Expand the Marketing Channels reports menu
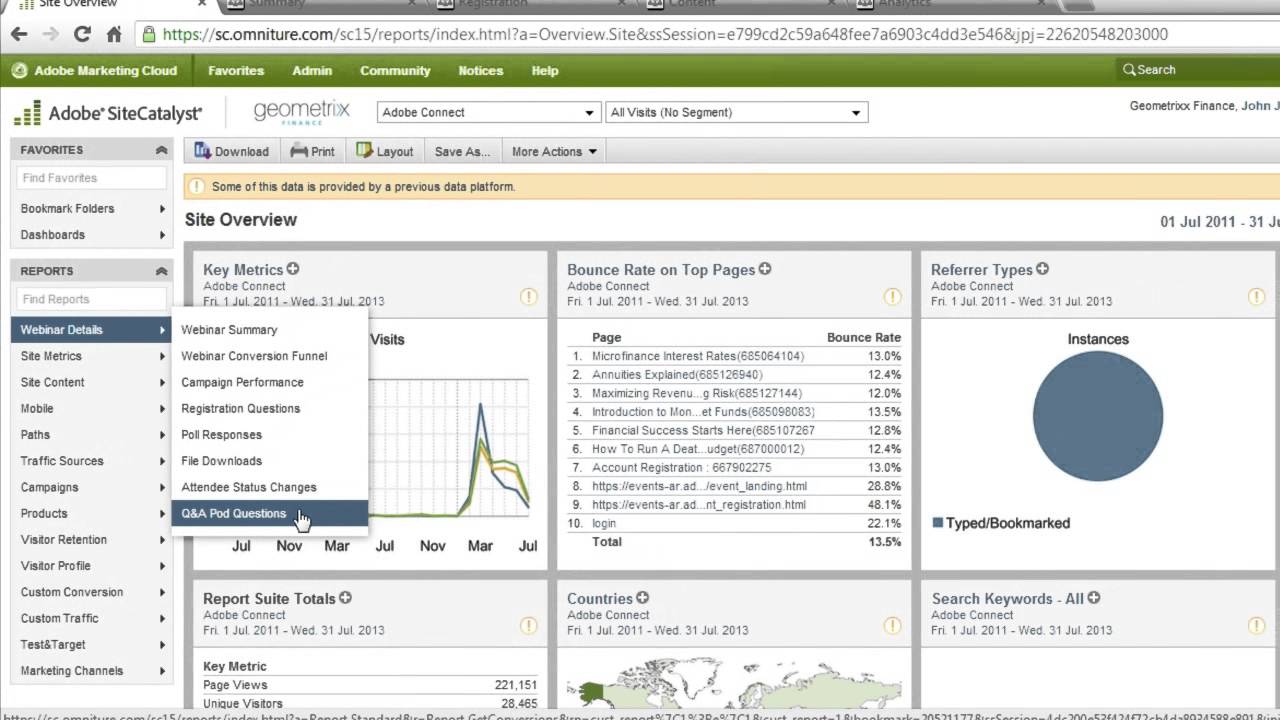This screenshot has width=1280, height=720. pyautogui.click(x=92, y=671)
